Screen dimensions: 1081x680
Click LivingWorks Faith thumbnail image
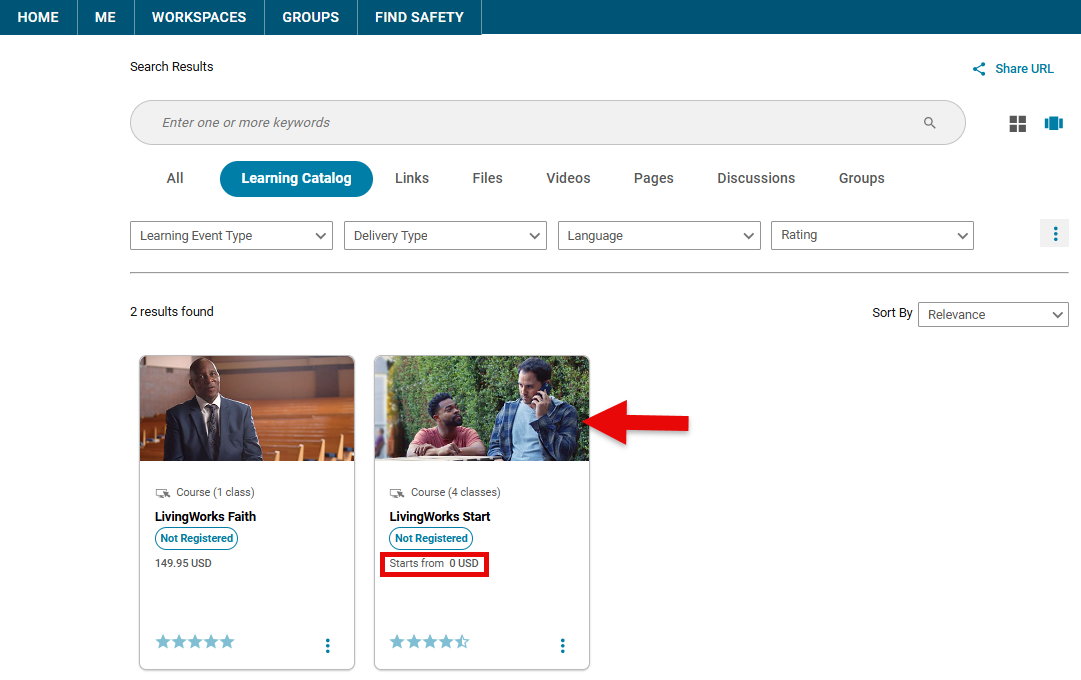pos(247,408)
